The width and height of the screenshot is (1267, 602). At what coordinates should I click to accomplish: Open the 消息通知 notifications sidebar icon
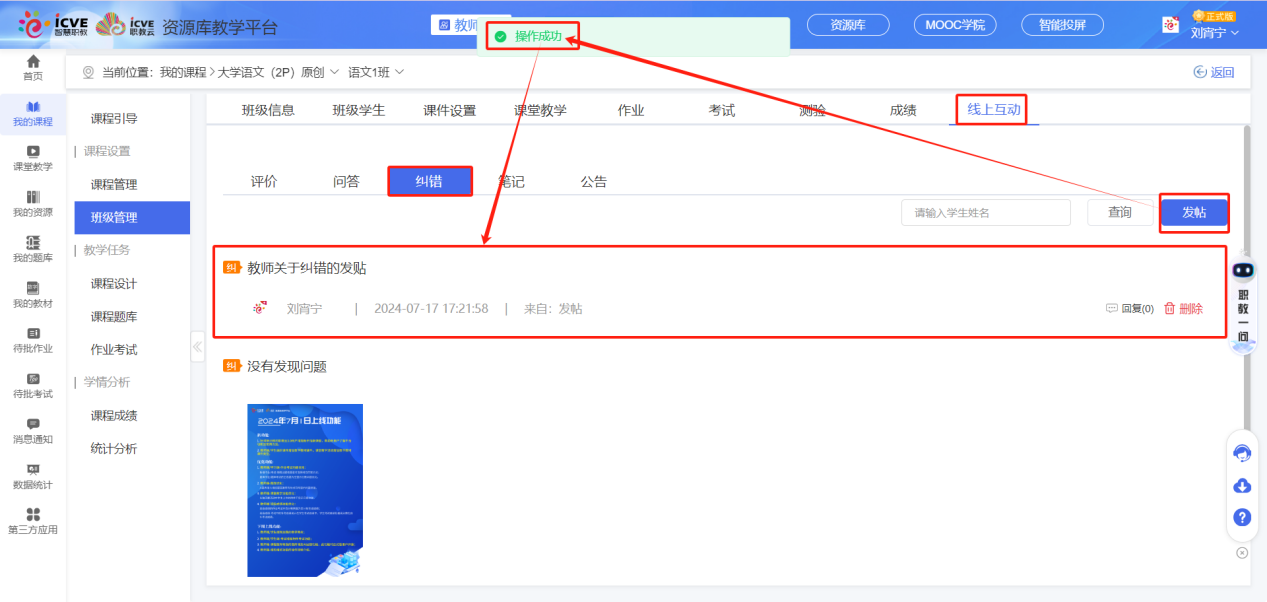pos(33,430)
